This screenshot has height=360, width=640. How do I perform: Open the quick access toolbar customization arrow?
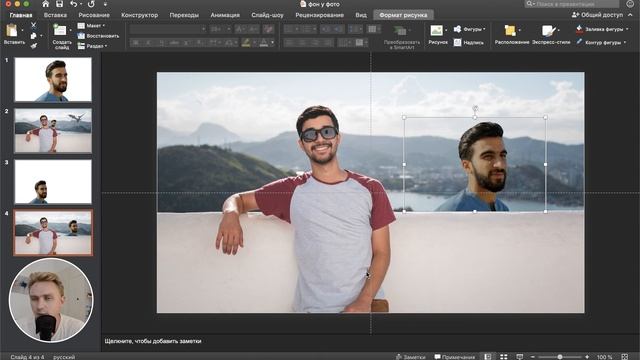105,4
